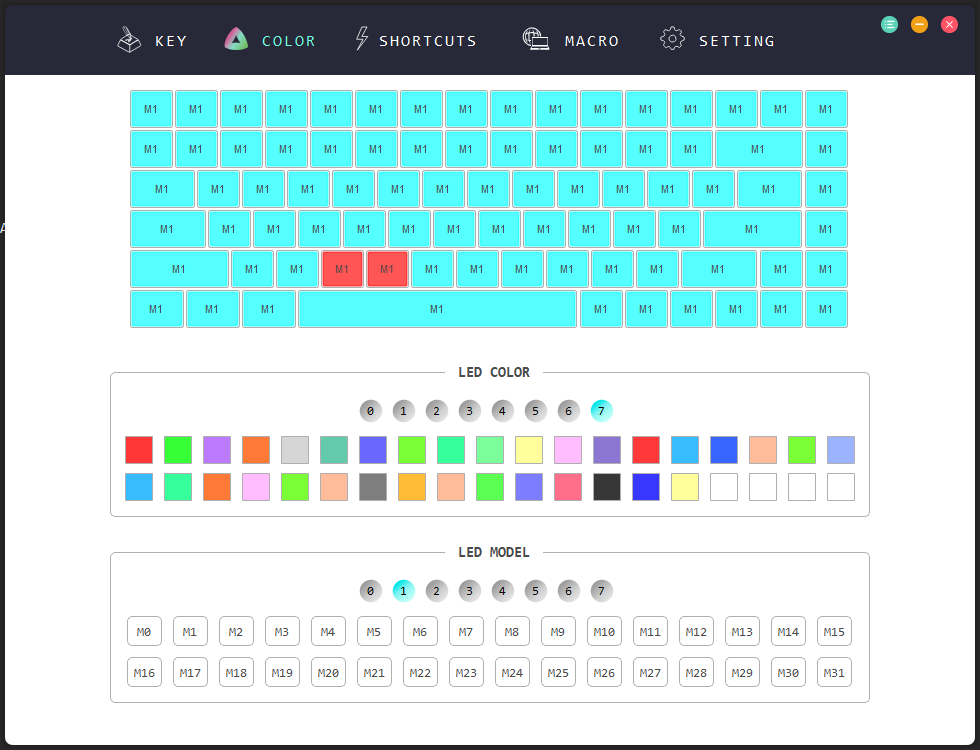
Task: Click the green menu circle icon
Action: (889, 25)
